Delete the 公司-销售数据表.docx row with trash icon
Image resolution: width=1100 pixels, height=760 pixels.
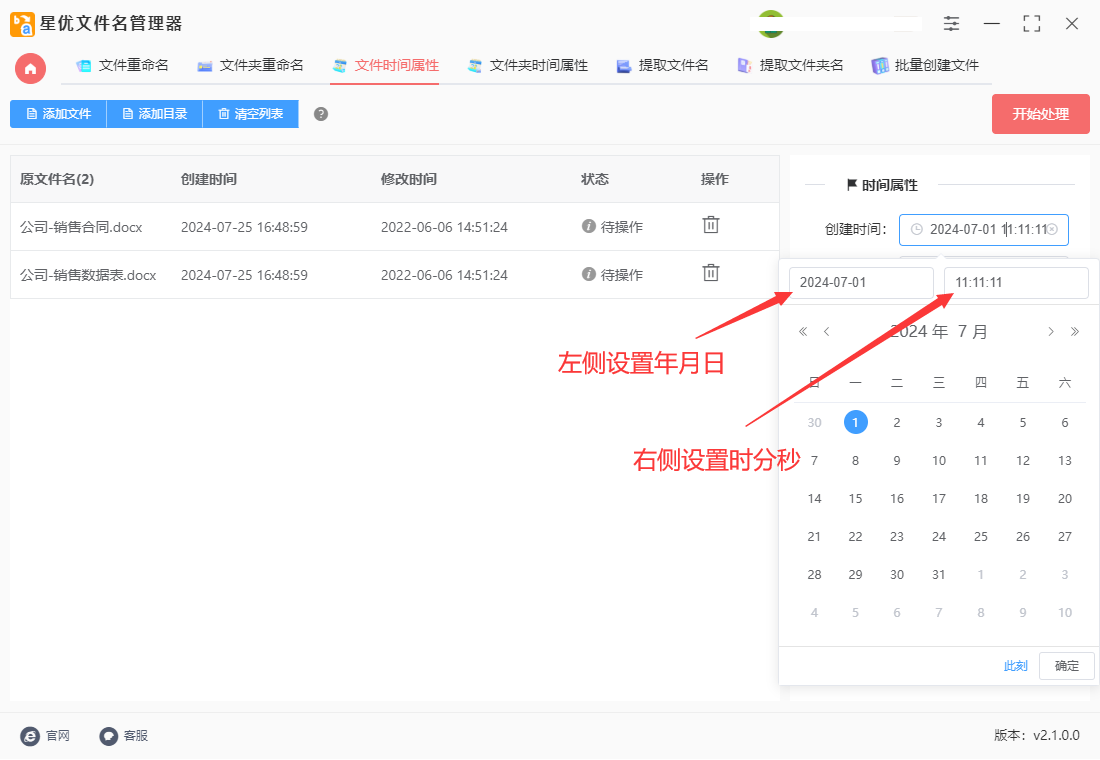711,273
